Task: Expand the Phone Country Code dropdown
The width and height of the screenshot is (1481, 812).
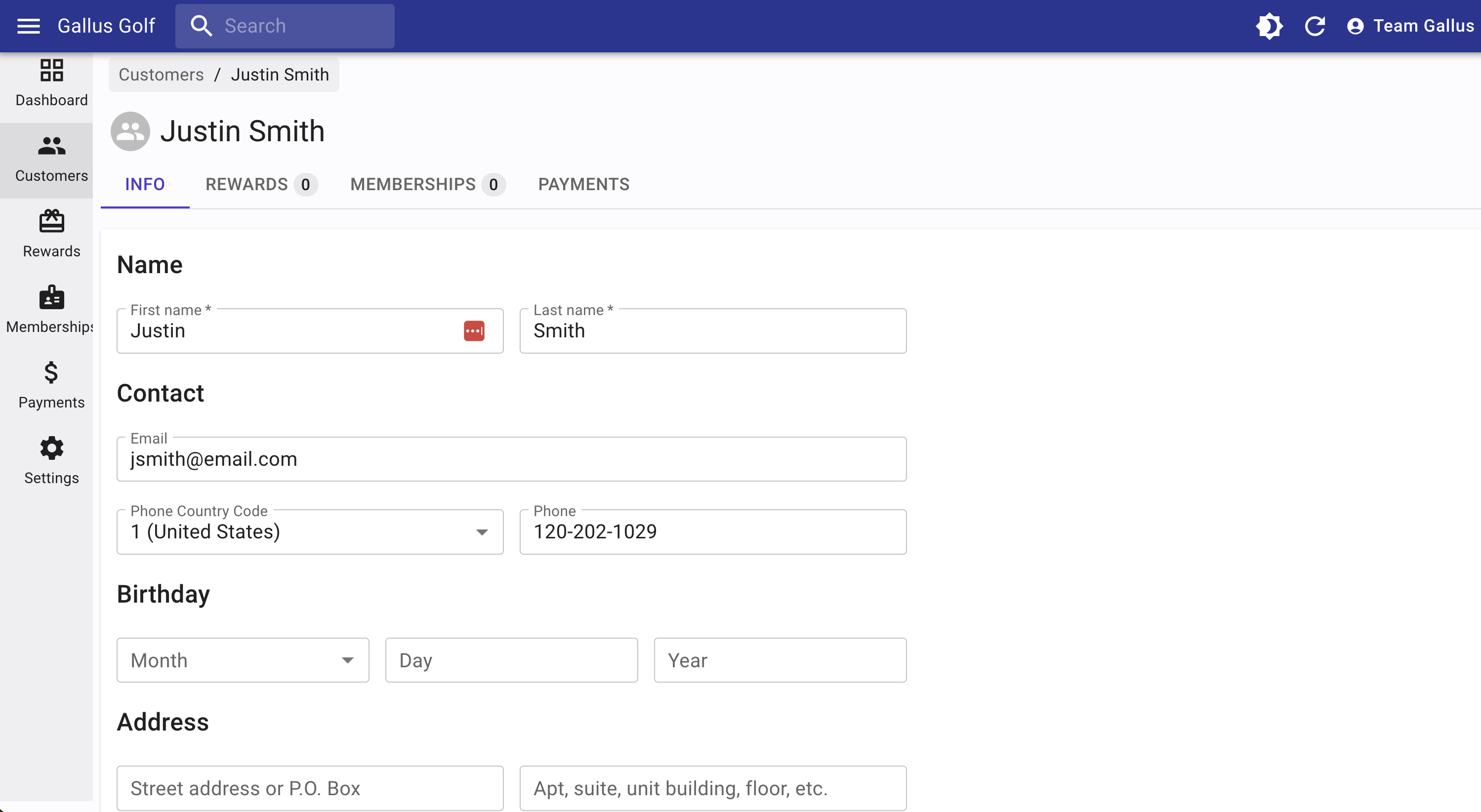Action: (310, 532)
